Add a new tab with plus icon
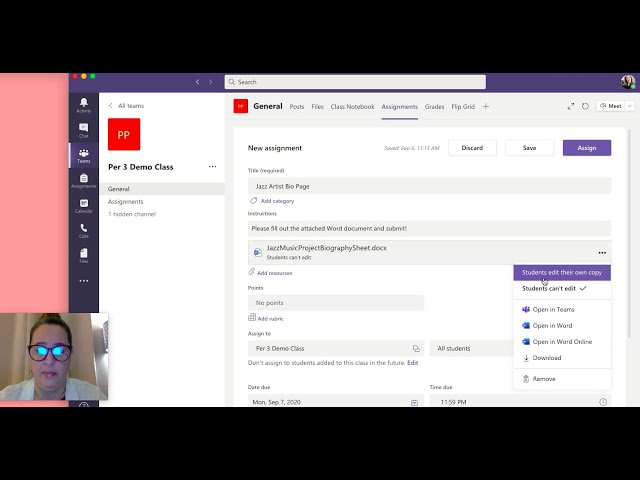The width and height of the screenshot is (640, 480). [x=486, y=107]
